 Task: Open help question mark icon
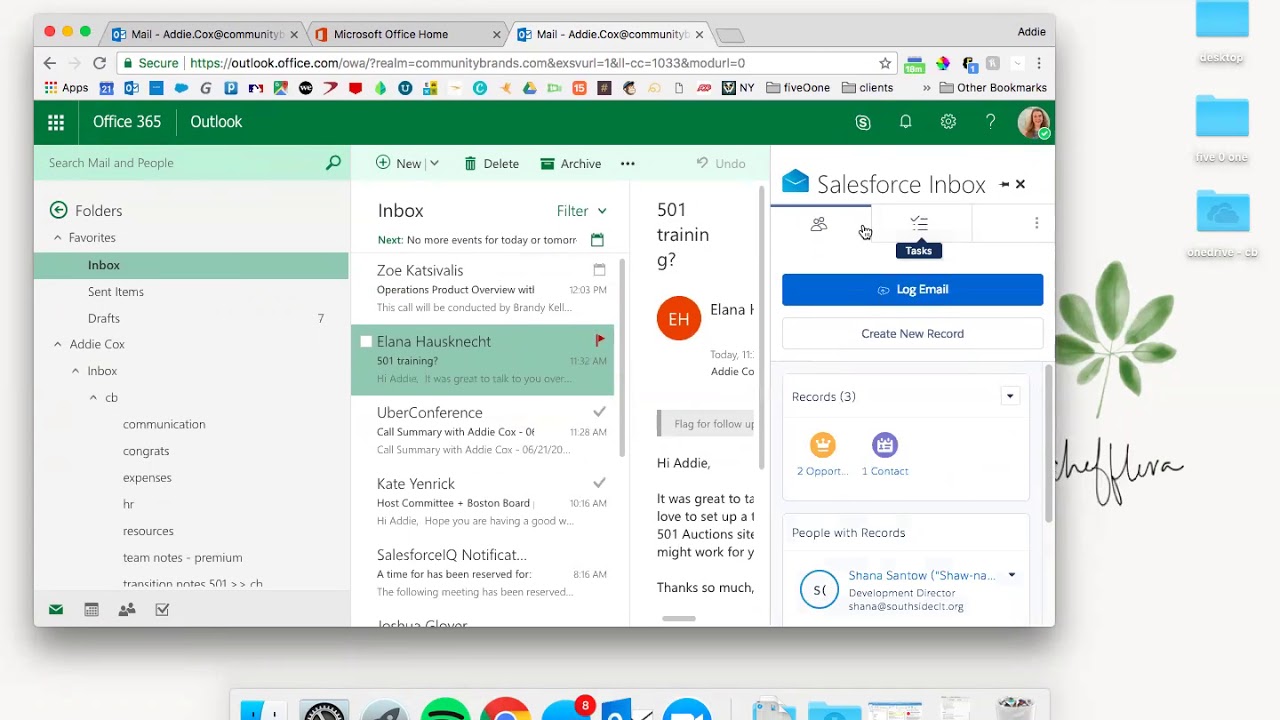[x=990, y=122]
